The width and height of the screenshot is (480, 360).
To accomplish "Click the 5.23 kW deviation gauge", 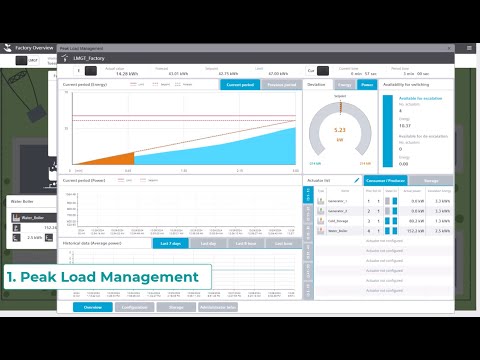I will tap(340, 130).
